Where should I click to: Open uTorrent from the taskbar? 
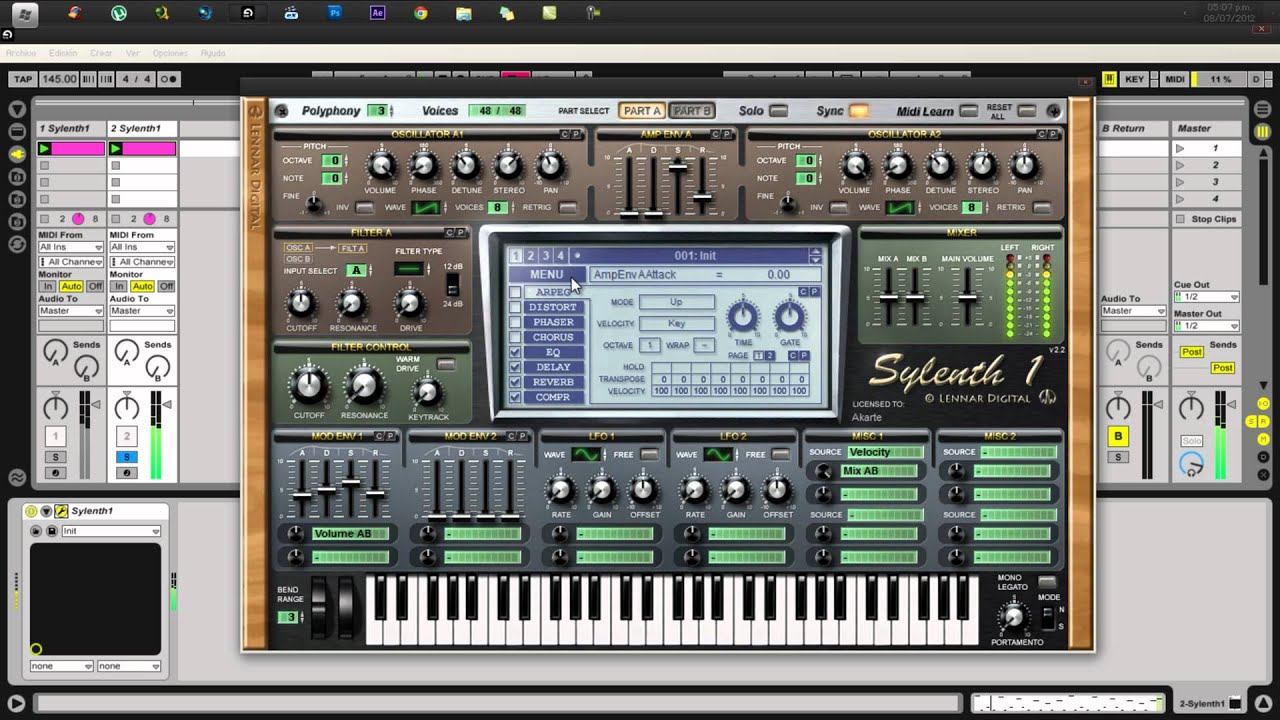(119, 13)
